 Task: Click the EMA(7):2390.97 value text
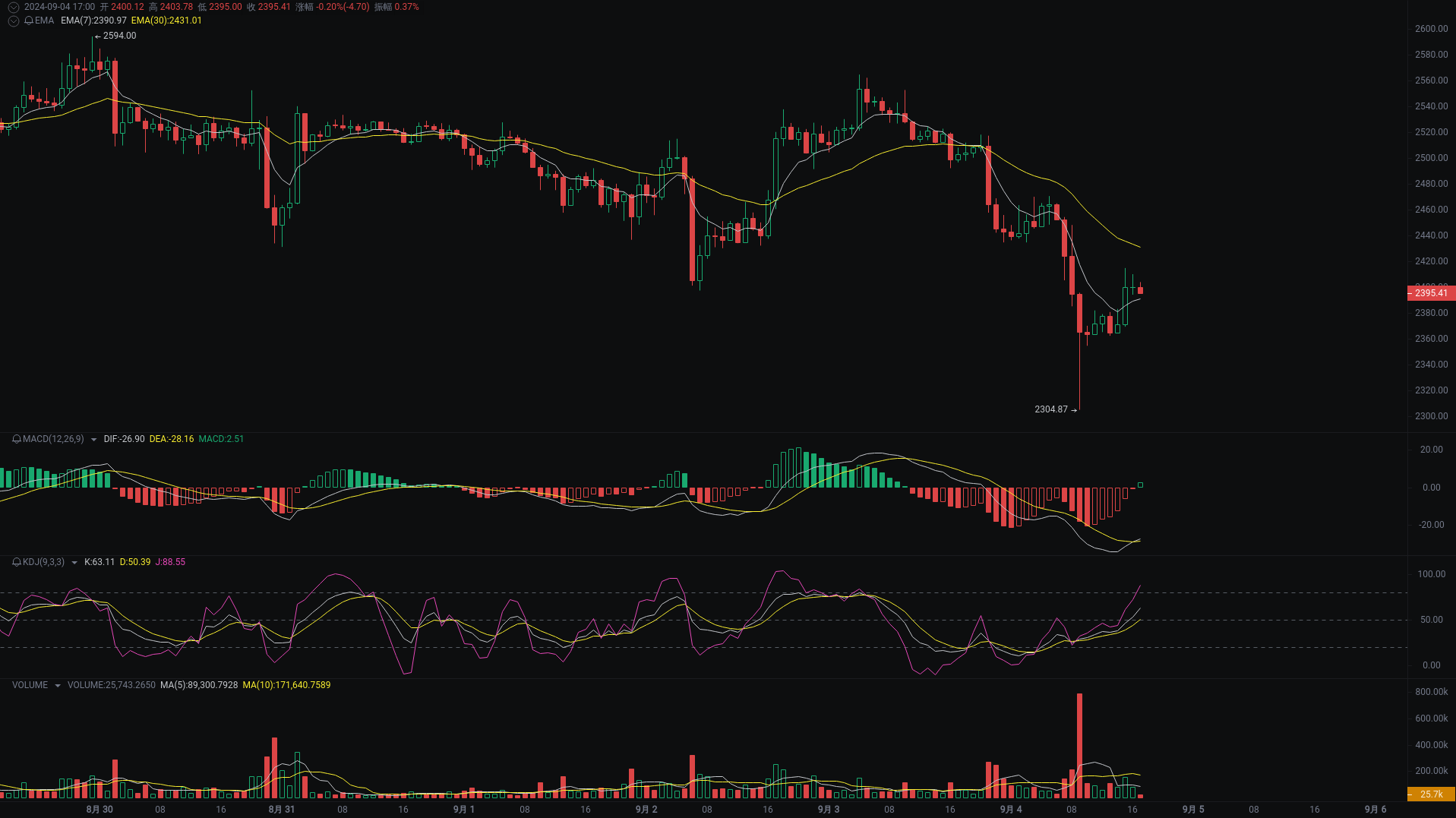point(93,21)
